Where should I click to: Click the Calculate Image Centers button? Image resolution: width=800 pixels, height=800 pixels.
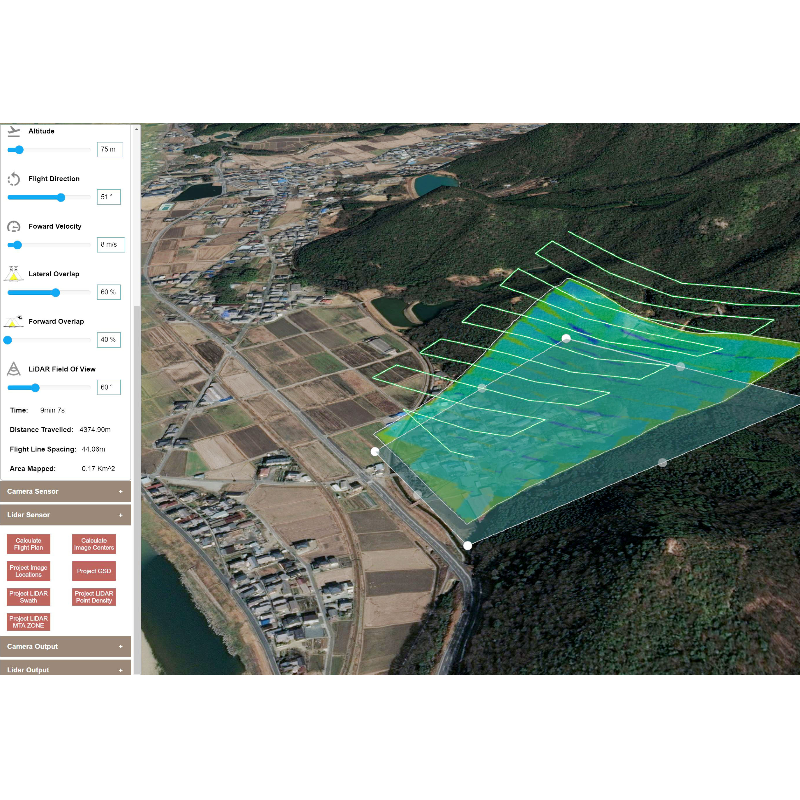95,544
